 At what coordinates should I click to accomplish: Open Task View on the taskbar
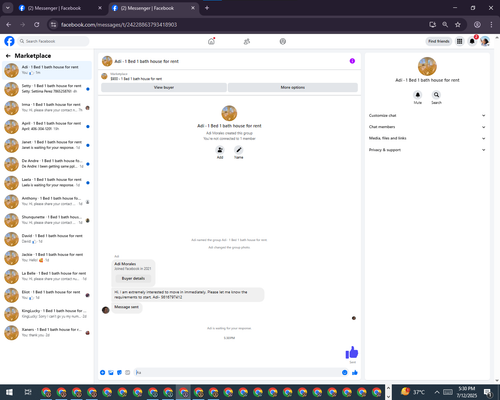28,392
